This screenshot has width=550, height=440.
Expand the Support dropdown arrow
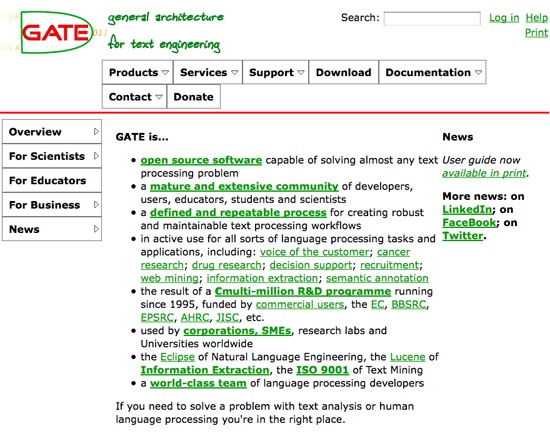(x=301, y=73)
